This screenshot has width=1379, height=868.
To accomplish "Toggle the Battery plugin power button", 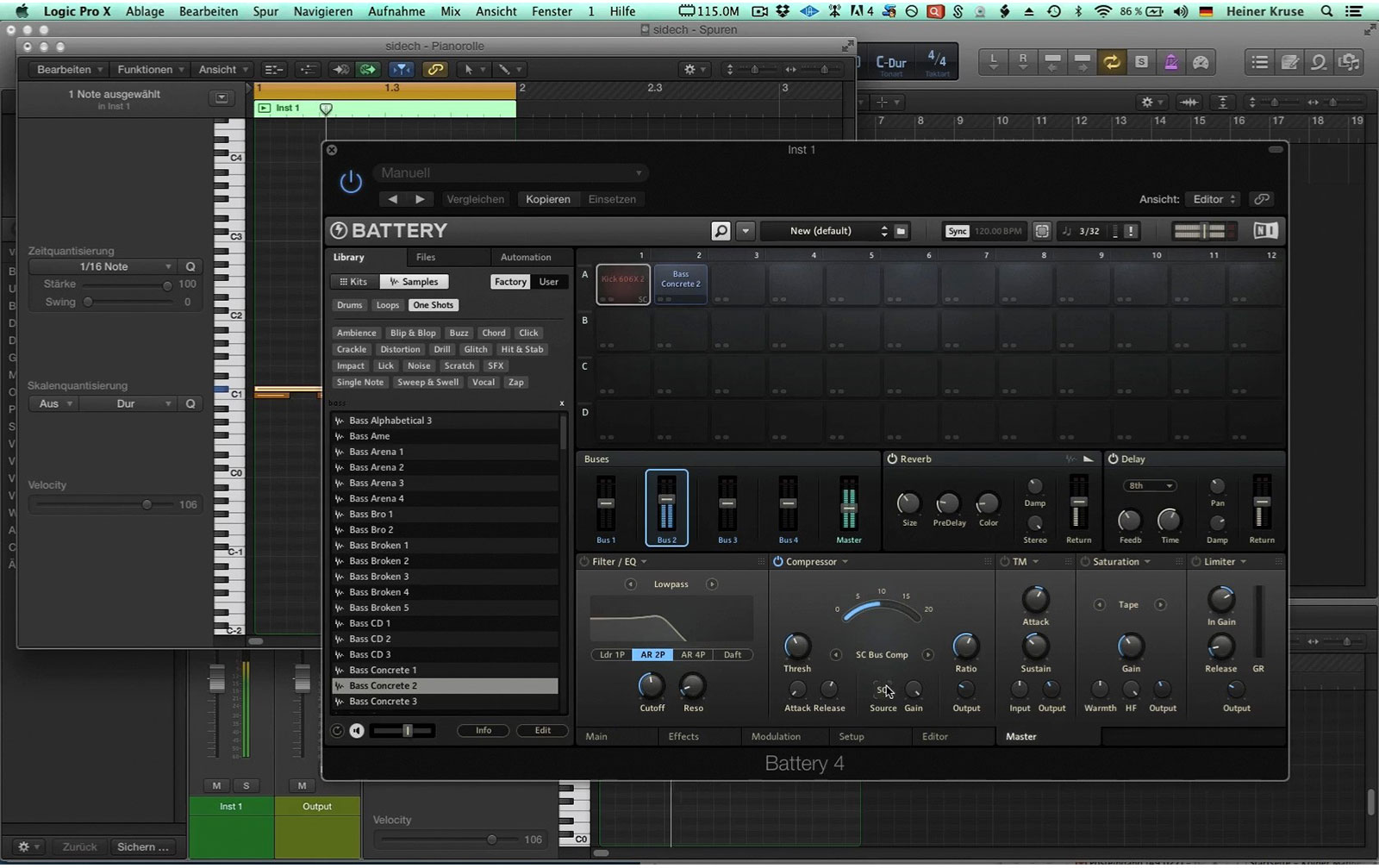I will pos(351,182).
